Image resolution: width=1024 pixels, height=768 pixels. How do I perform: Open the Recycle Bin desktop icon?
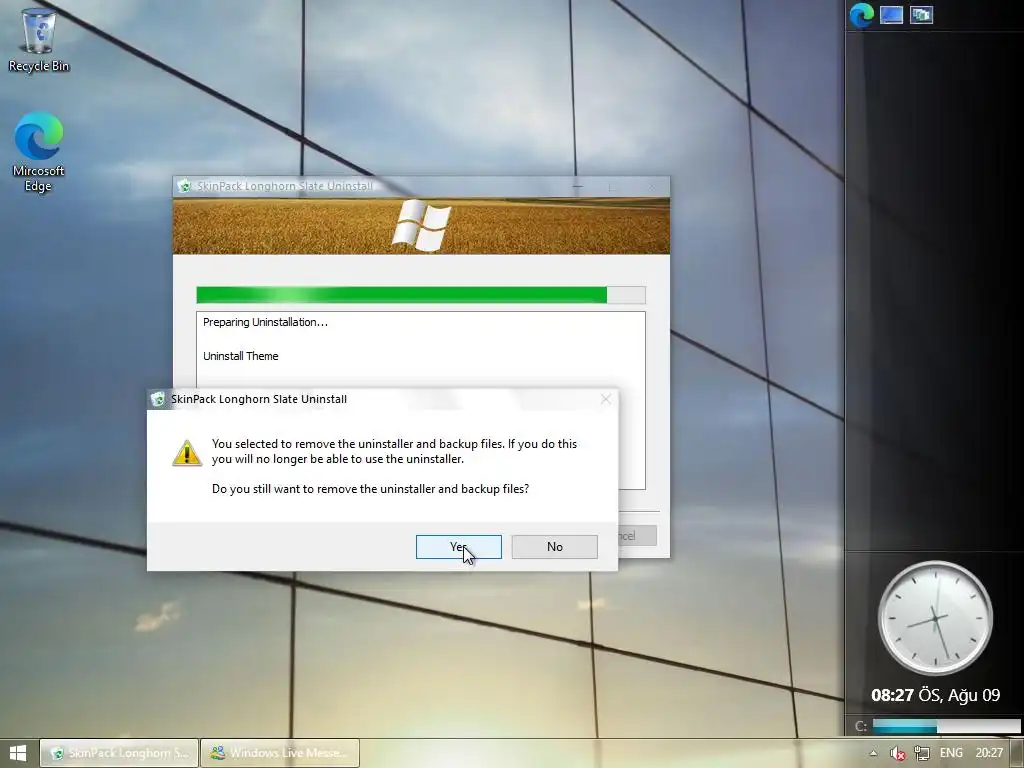39,39
